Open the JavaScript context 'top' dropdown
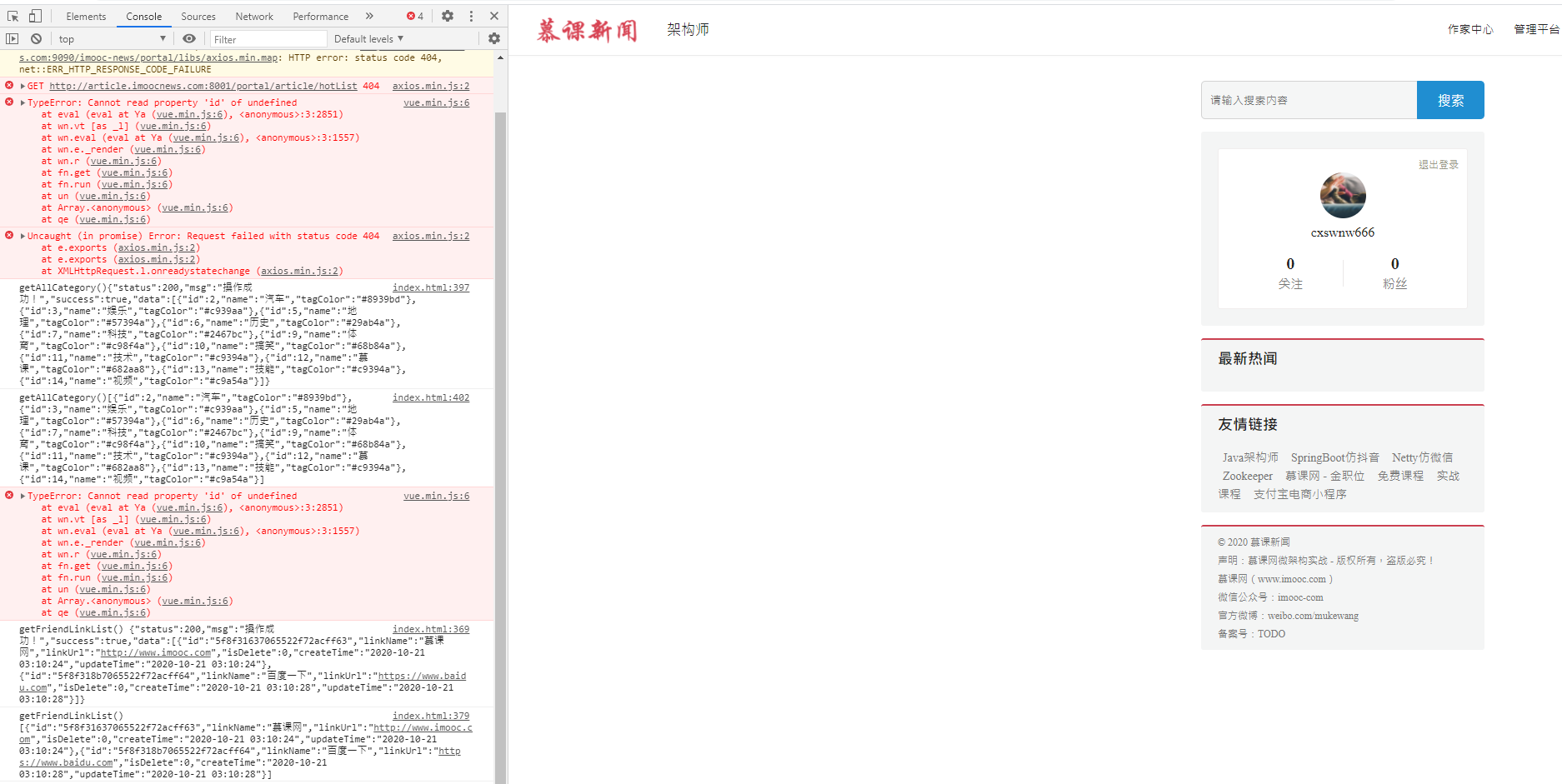This screenshot has height=784, width=1562. tap(113, 39)
